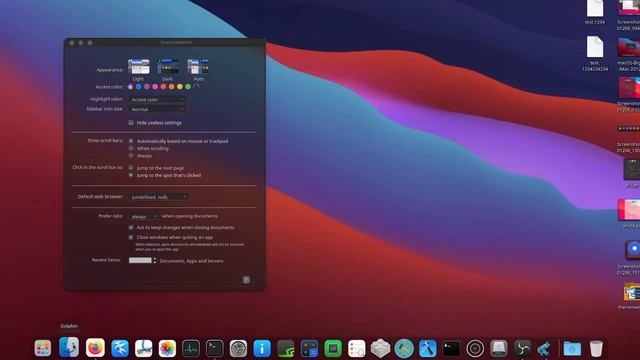Open green chip CPU icon in dock
640x360 pixels.
[333, 348]
